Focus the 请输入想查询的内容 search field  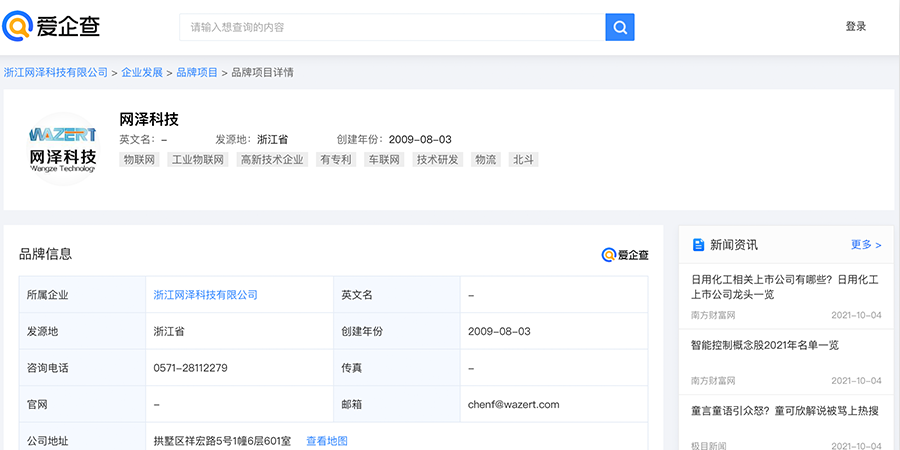tap(393, 27)
